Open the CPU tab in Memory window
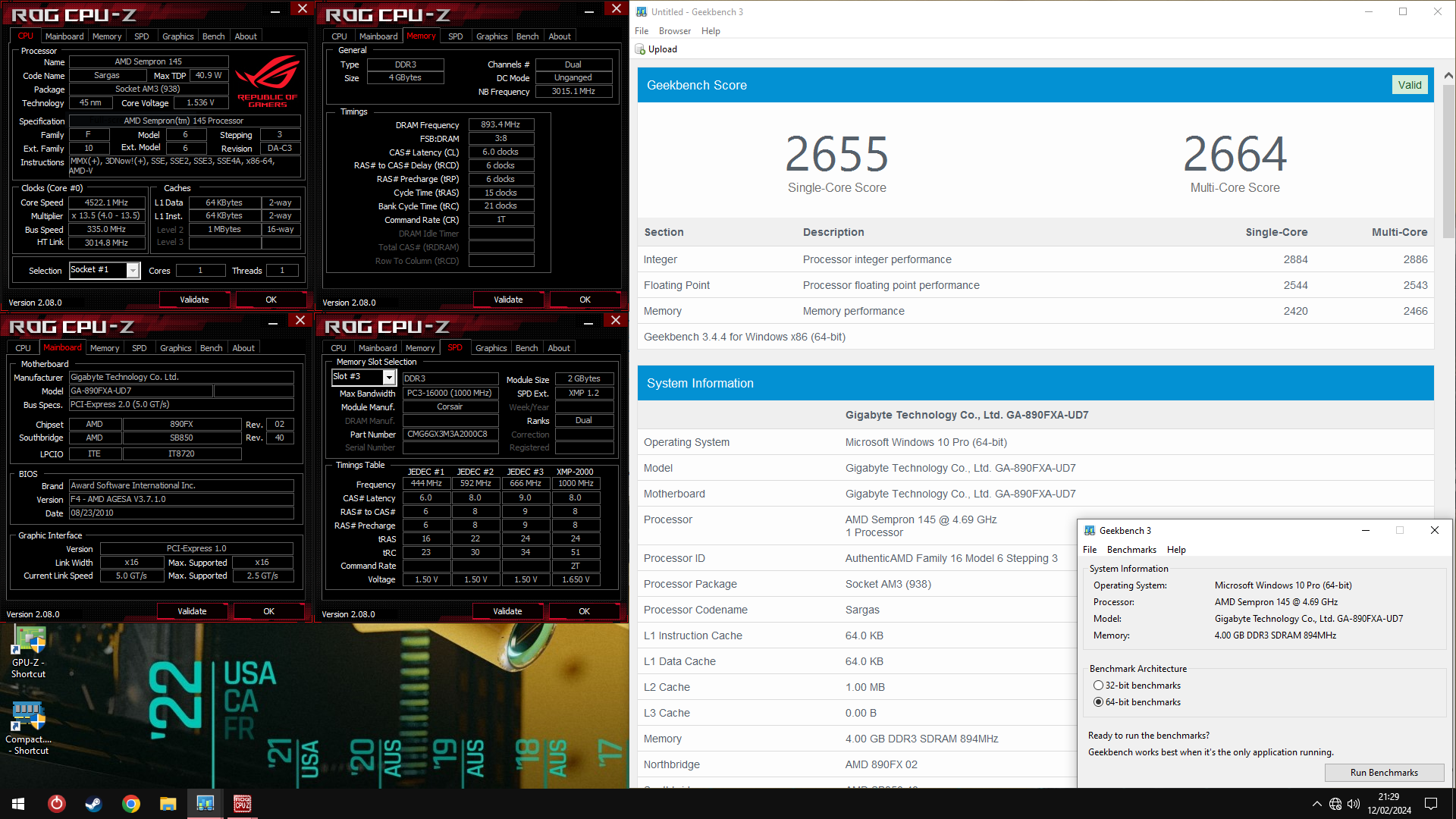This screenshot has width=1456, height=819. click(339, 36)
